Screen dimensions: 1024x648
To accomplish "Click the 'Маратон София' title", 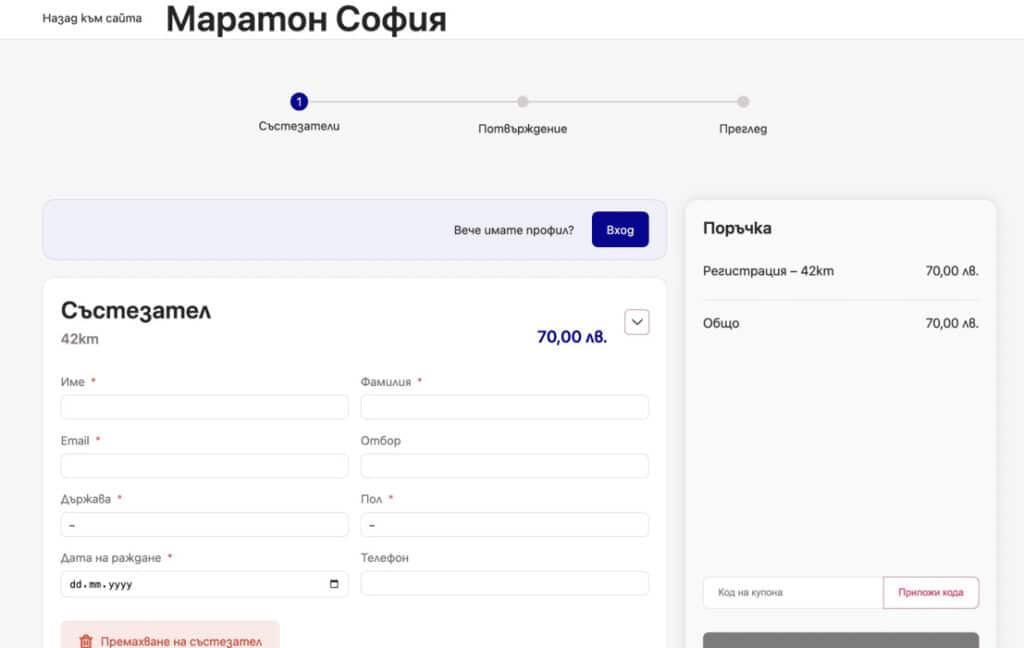I will click(306, 20).
